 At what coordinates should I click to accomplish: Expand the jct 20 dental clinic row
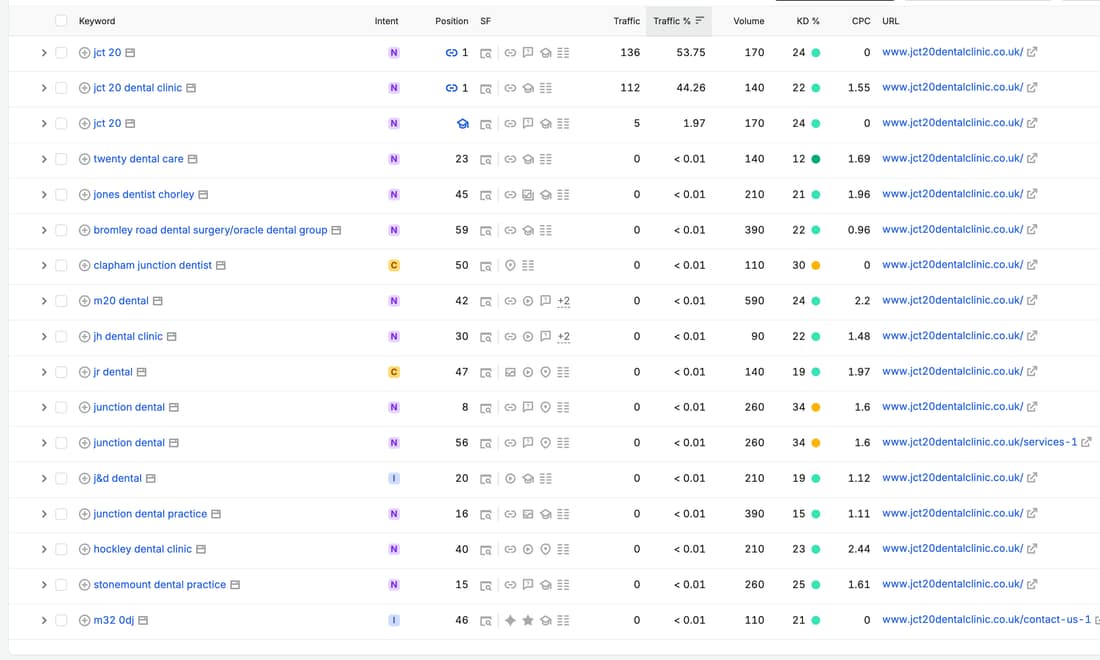coord(43,88)
